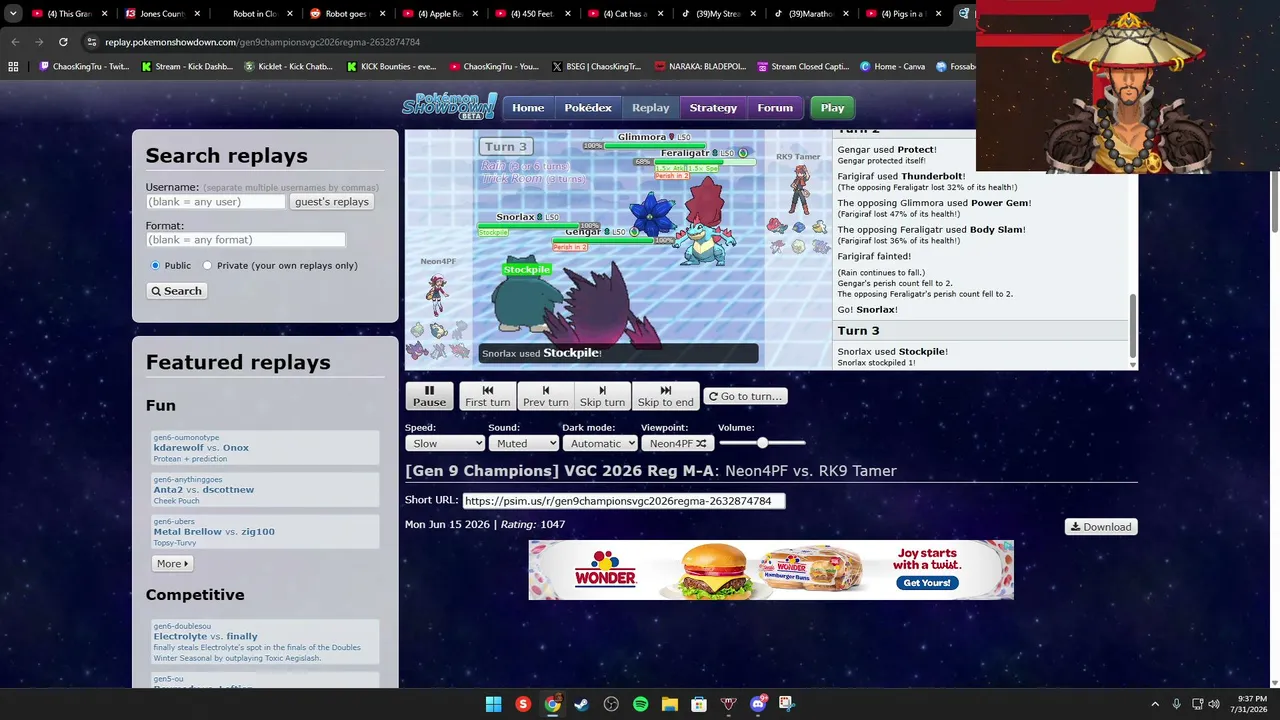This screenshot has width=1280, height=720.
Task: Open the Pokédex menu item
Action: click(588, 108)
